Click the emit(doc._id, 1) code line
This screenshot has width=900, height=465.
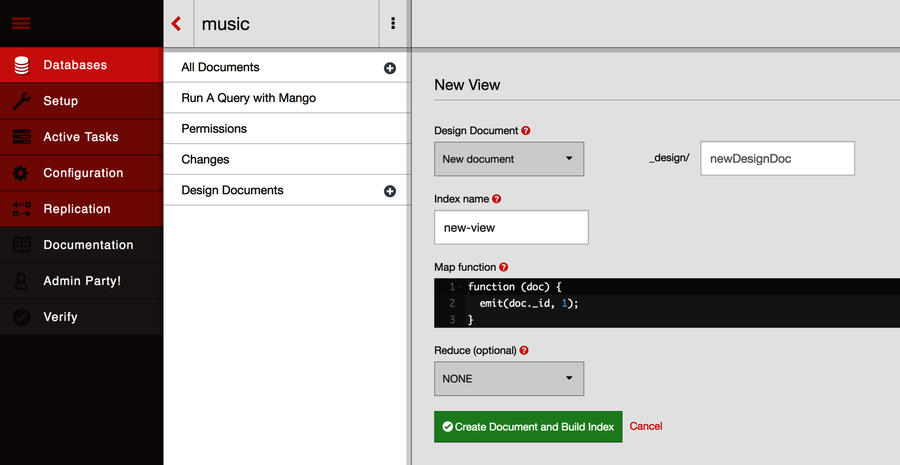529,303
